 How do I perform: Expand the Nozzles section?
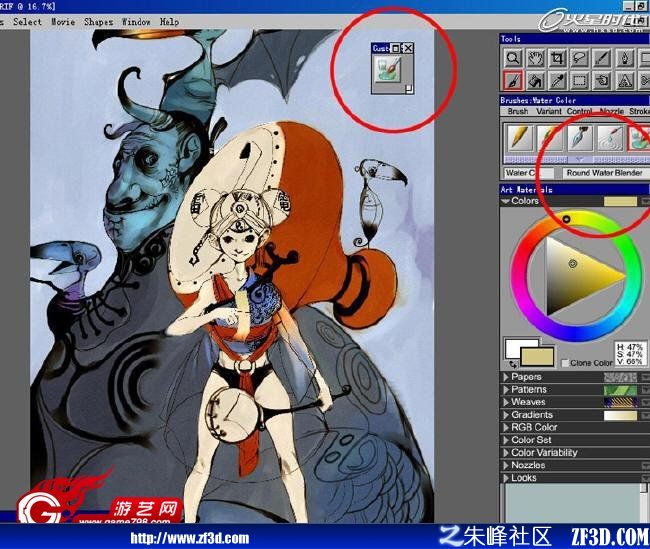pyautogui.click(x=506, y=465)
